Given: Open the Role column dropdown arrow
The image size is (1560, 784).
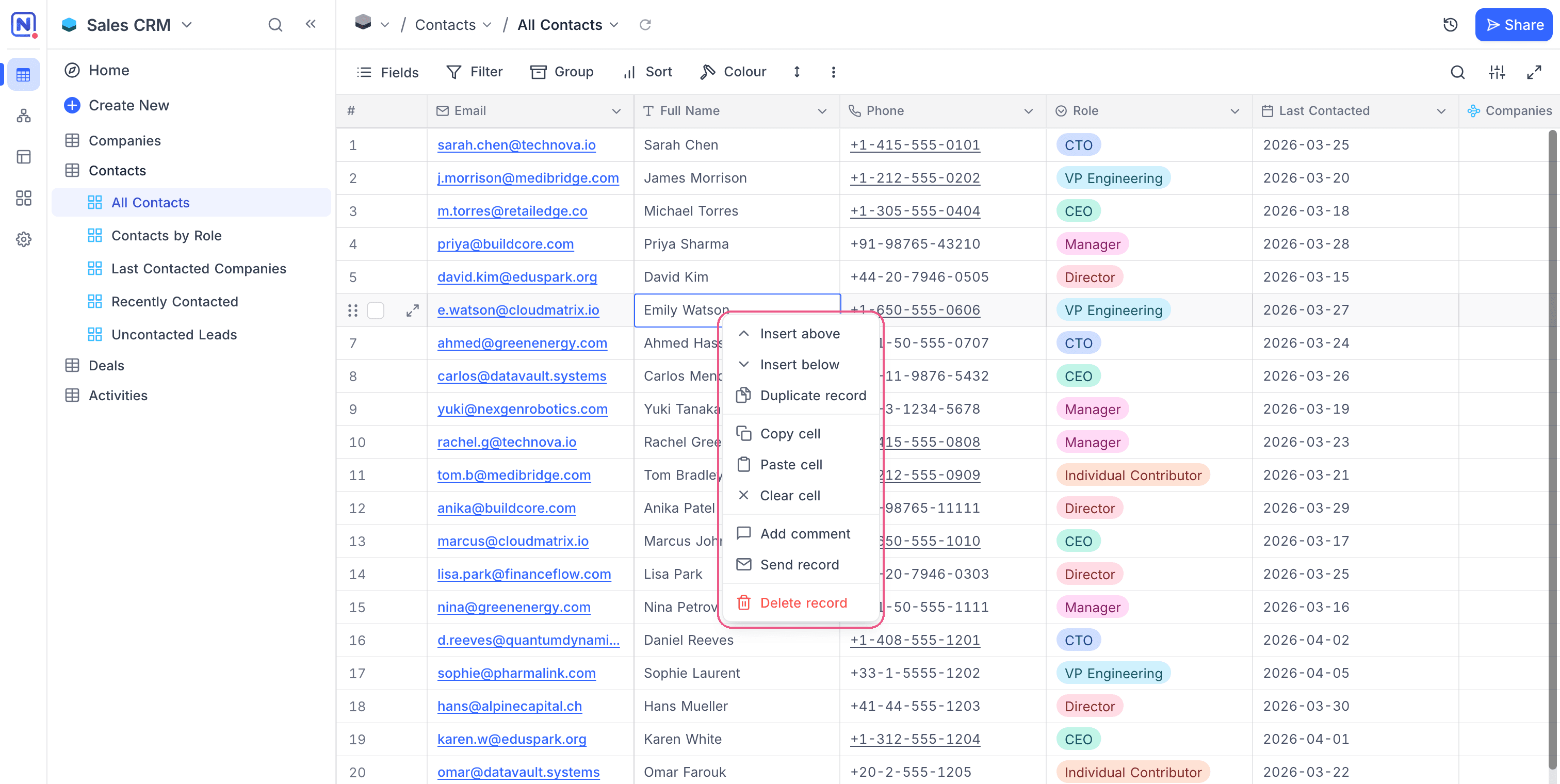Looking at the screenshot, I should [1235, 111].
